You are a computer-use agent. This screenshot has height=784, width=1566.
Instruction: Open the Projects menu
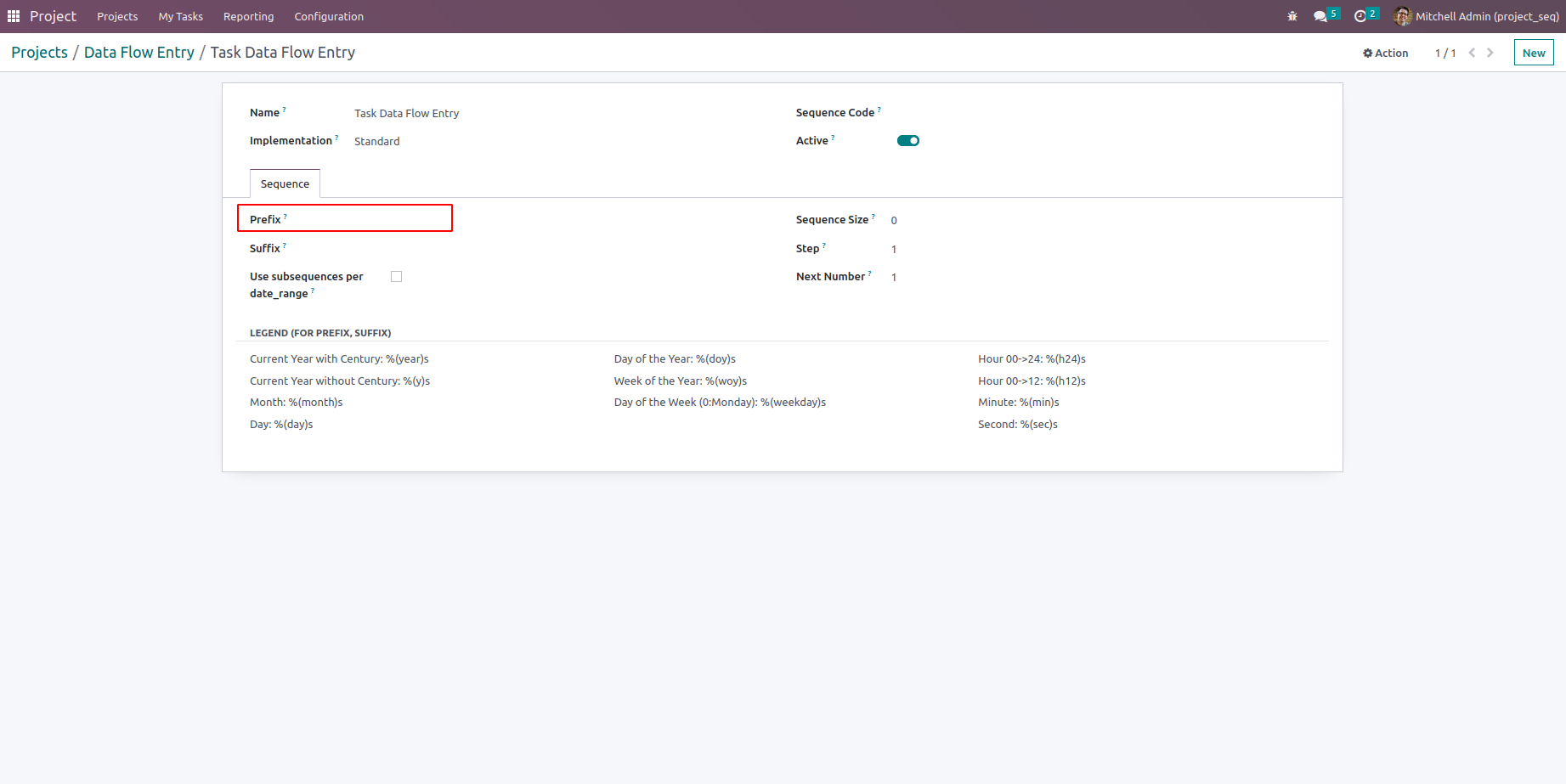coord(117,16)
